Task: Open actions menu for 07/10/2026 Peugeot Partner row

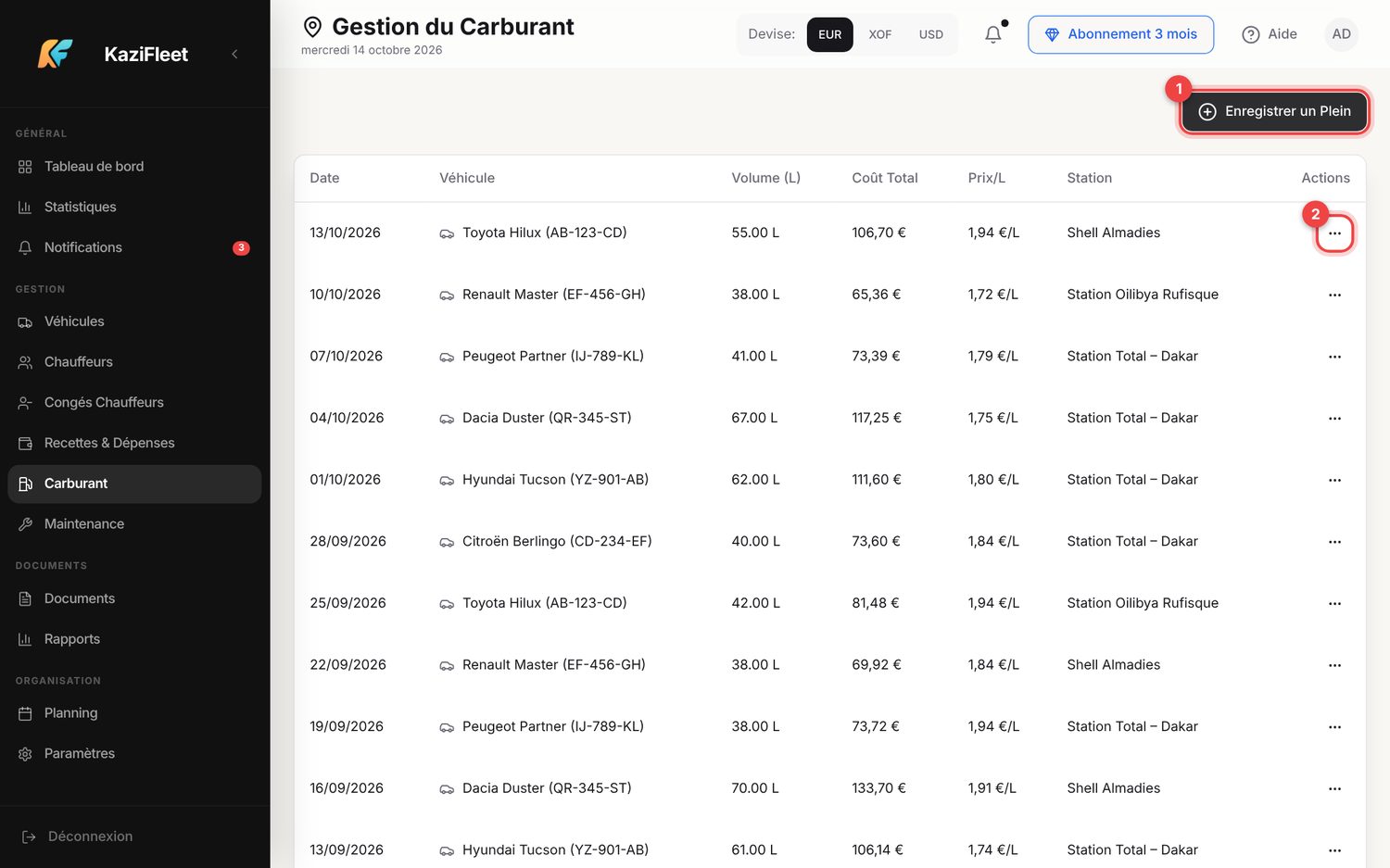Action: (1334, 357)
